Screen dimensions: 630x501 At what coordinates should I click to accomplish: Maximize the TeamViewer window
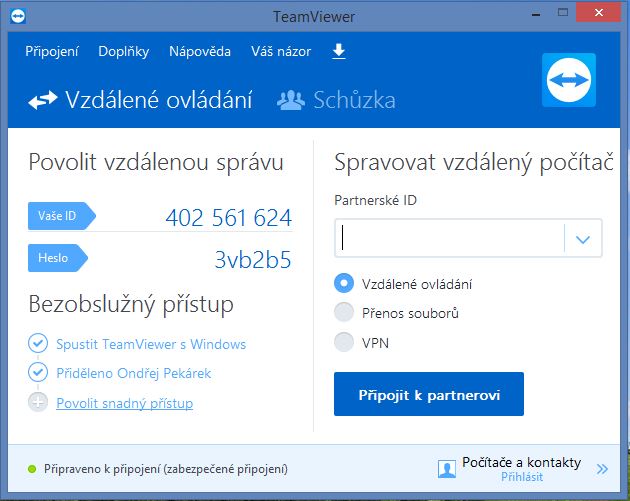point(563,12)
